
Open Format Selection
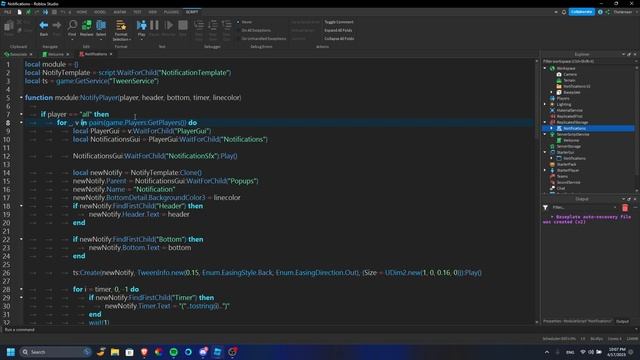[121, 30]
